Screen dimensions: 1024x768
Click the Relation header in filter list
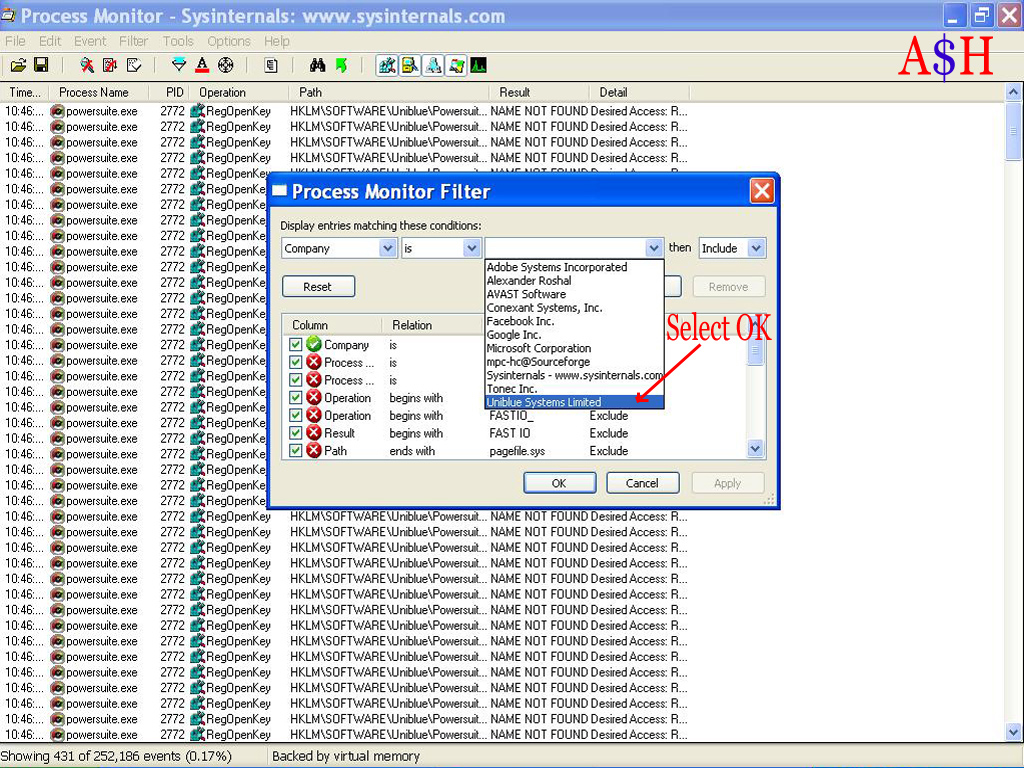(432, 325)
